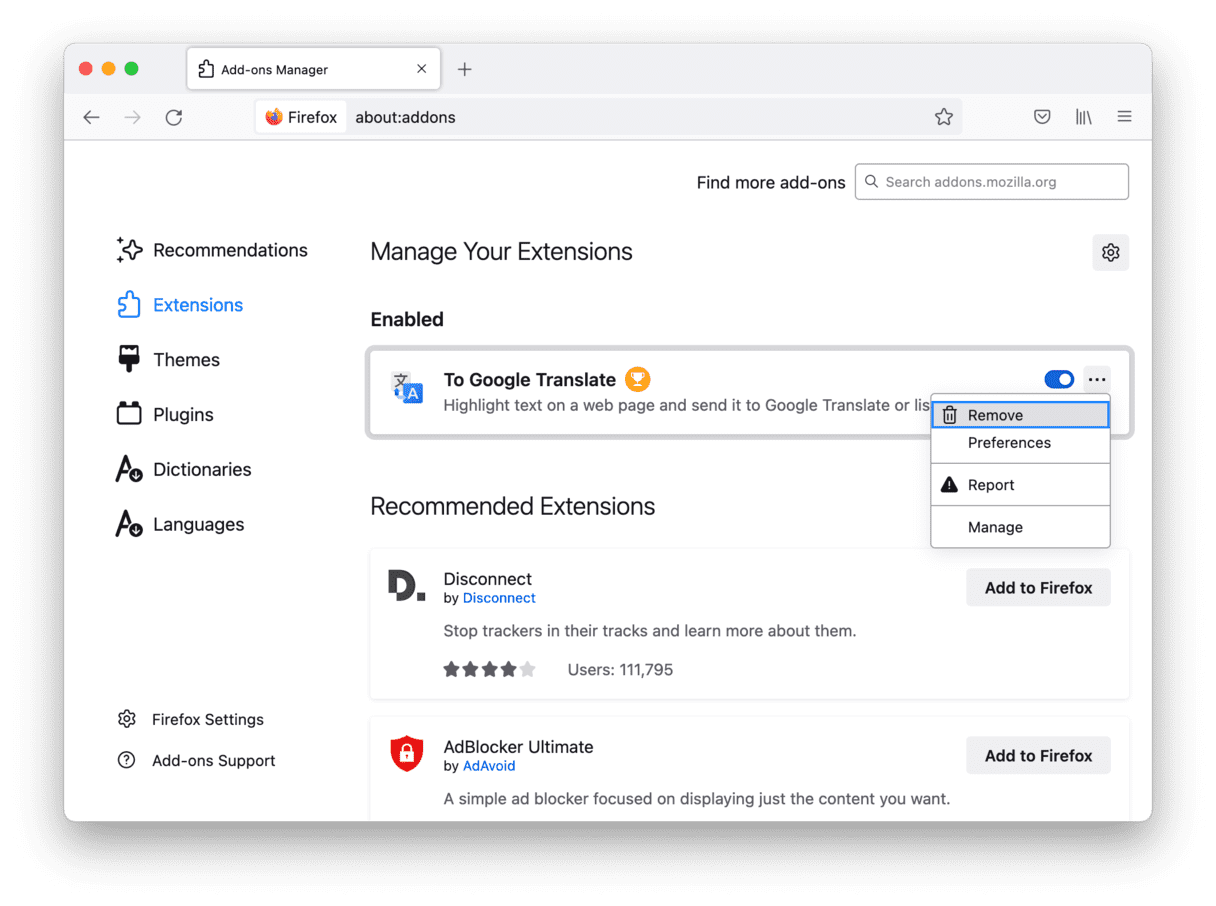Click the Search addons.mozilla.org field
Image resolution: width=1216 pixels, height=906 pixels.
991,182
